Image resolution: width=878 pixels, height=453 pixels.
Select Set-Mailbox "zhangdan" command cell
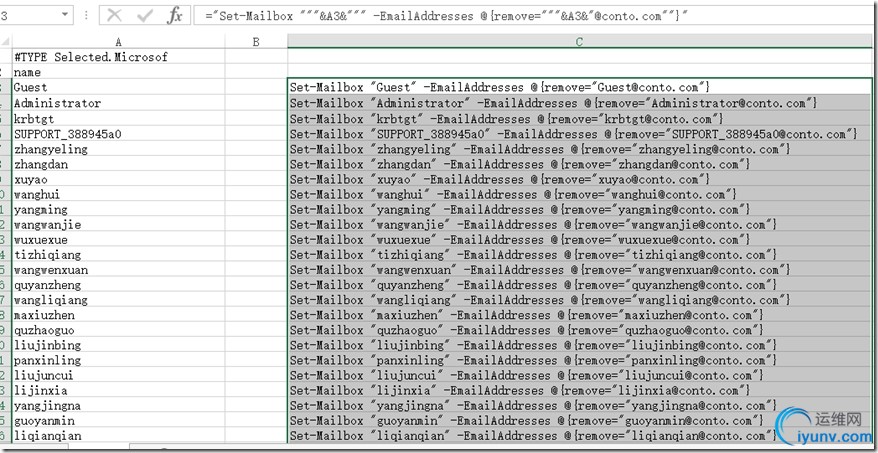tap(580, 164)
